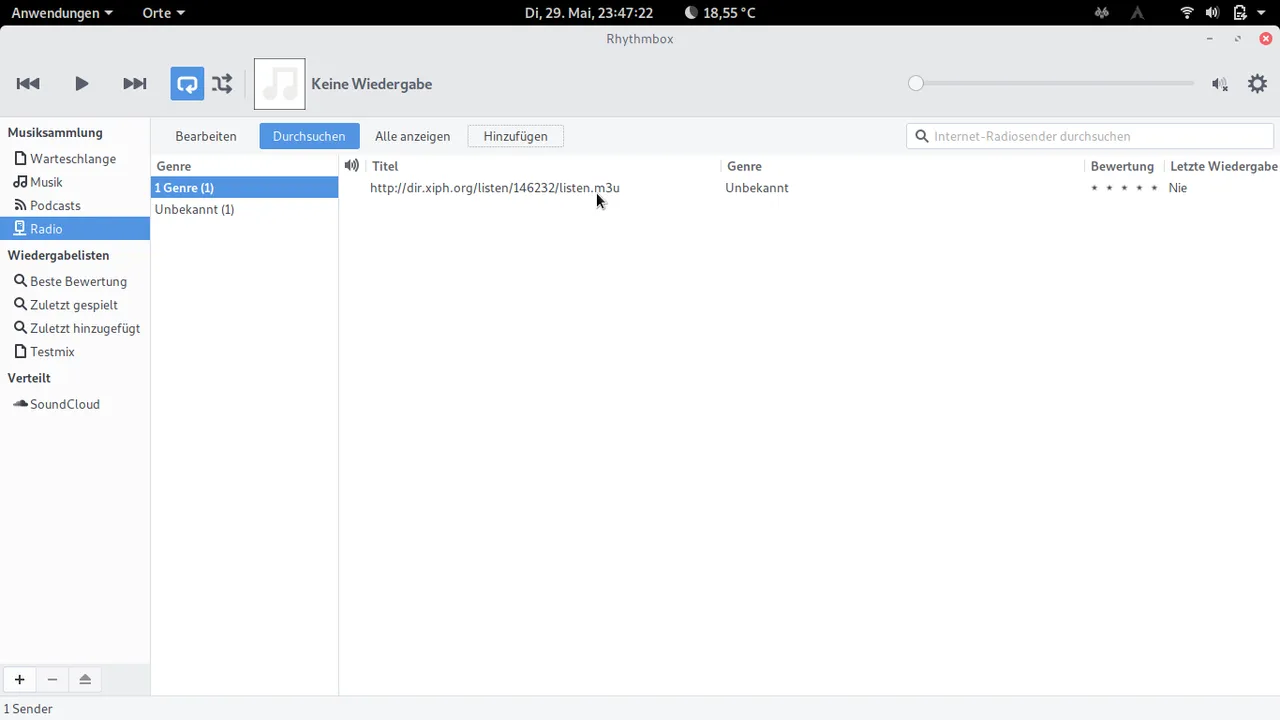
Task: Open the Anwendungen menu
Action: tap(62, 13)
